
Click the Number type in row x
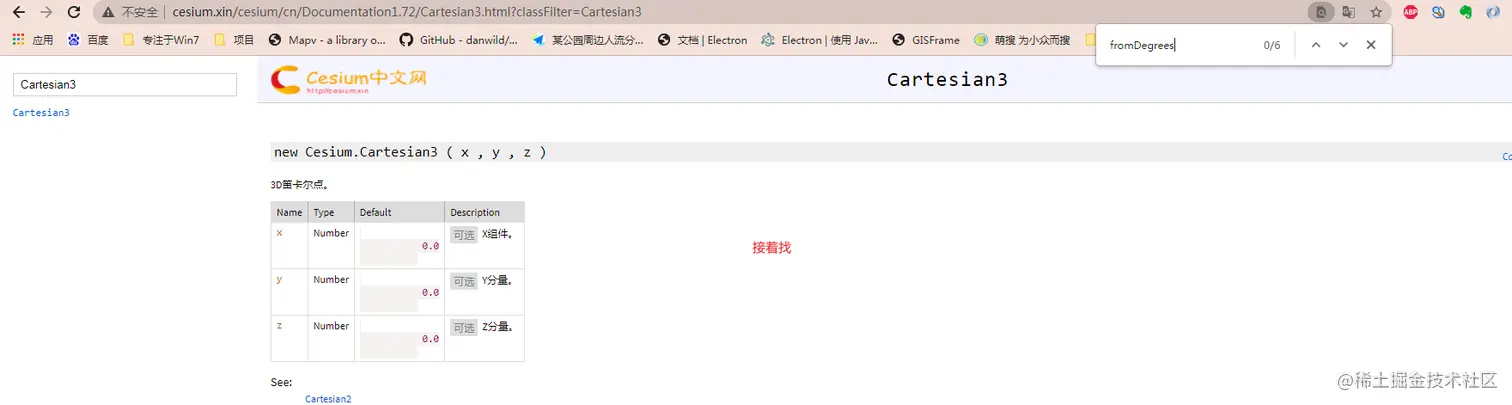[331, 233]
